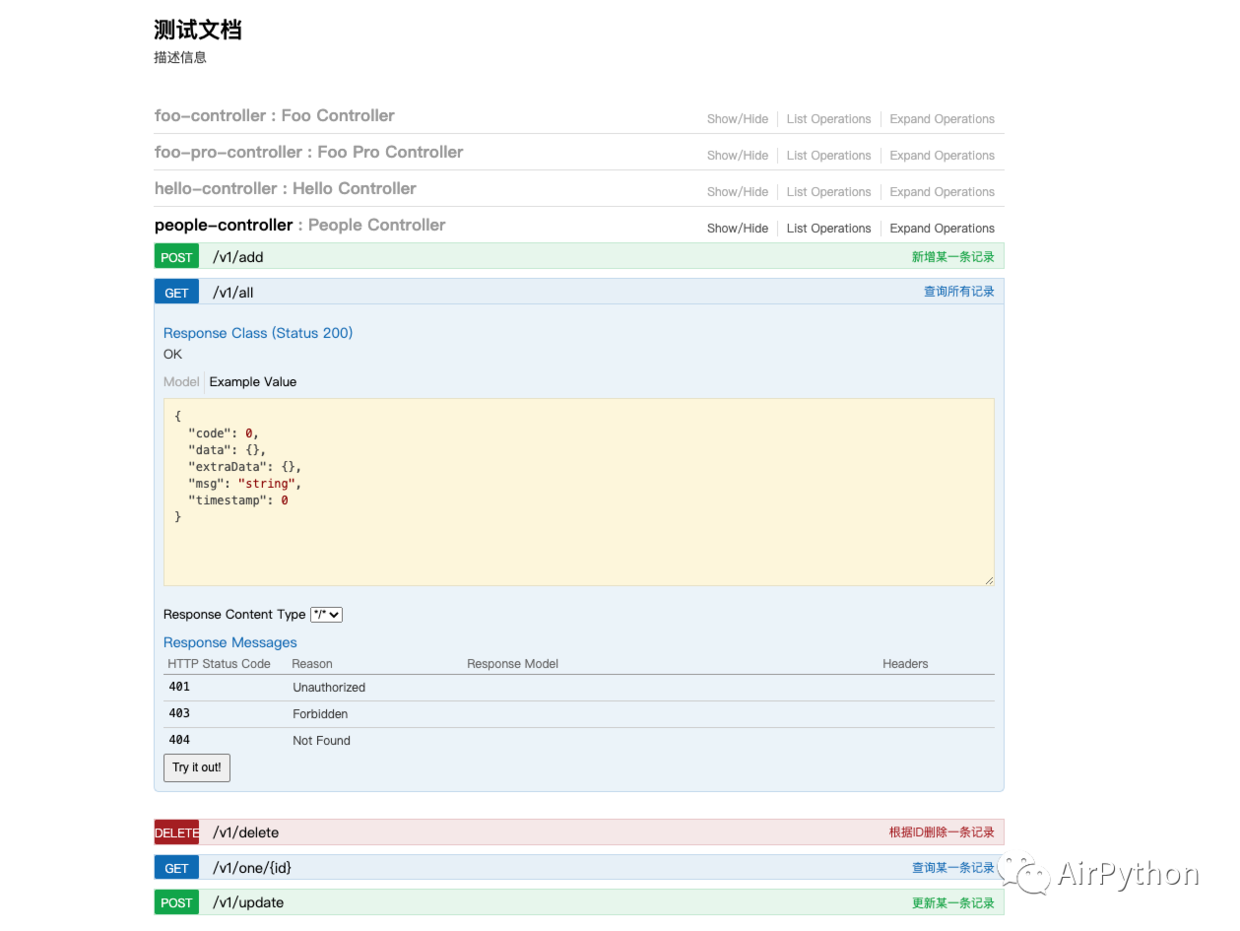The image size is (1240, 931).
Task: Open the Response Content Type dropdown
Action: point(326,615)
